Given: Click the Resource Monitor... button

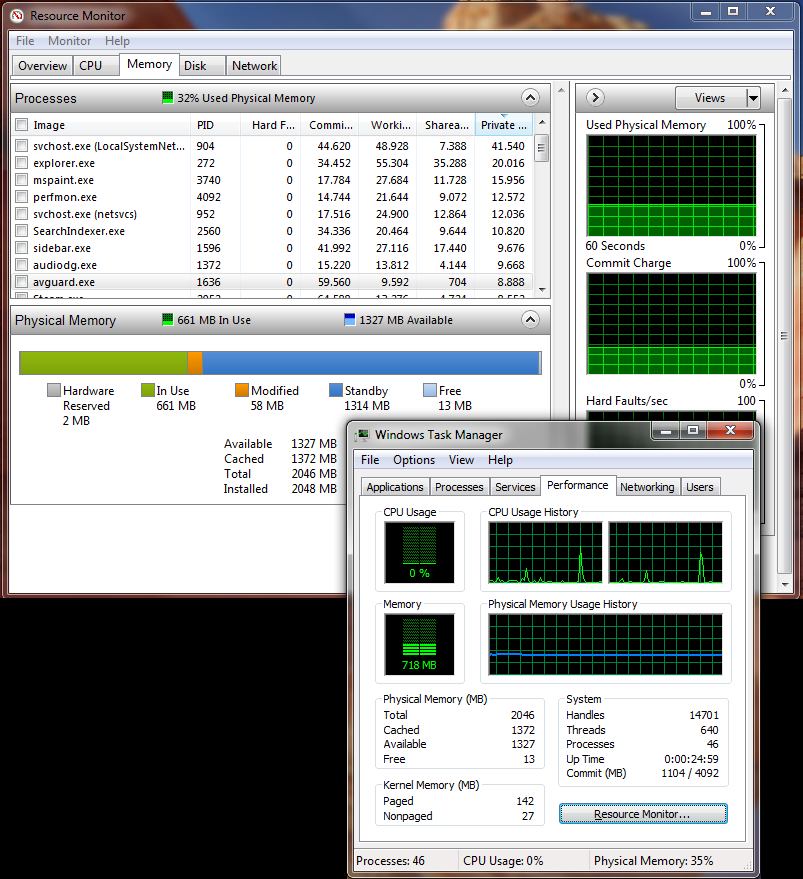Looking at the screenshot, I should [x=643, y=814].
